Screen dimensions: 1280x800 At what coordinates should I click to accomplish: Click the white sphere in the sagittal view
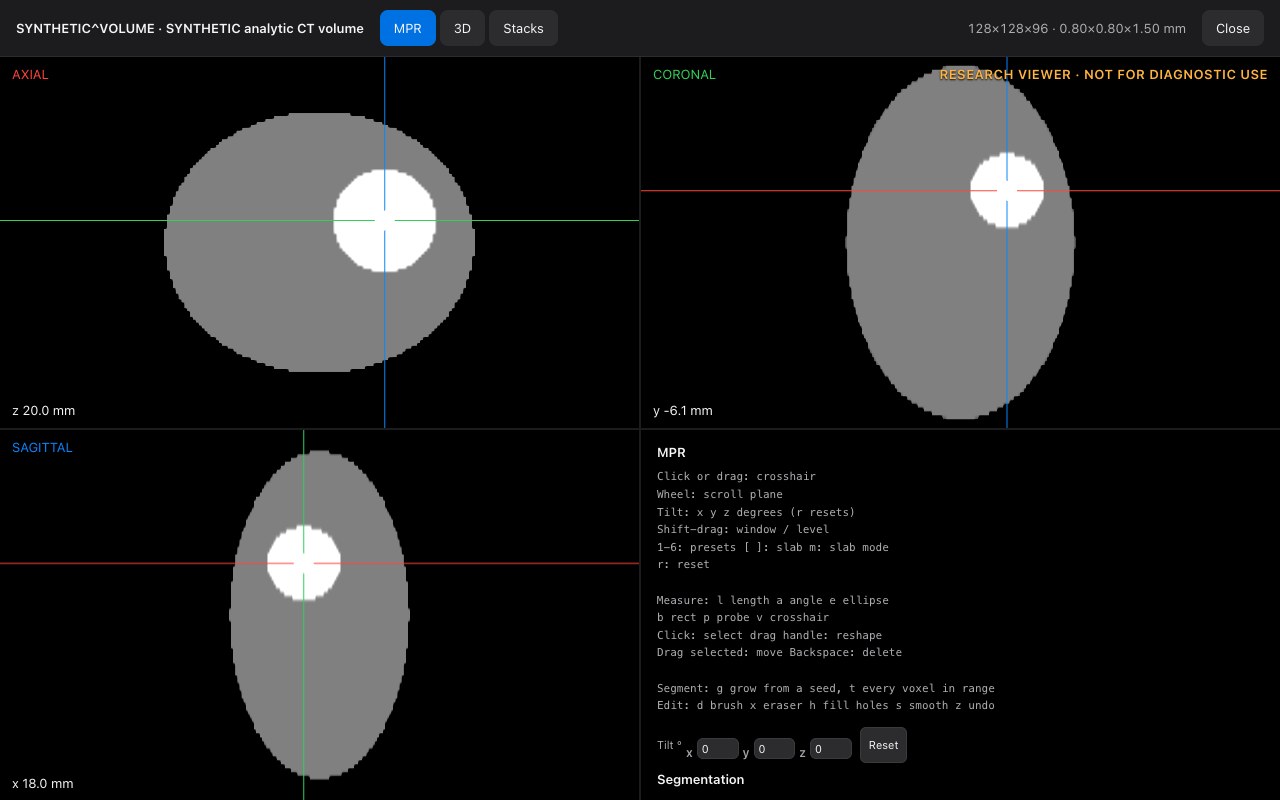pos(304,563)
